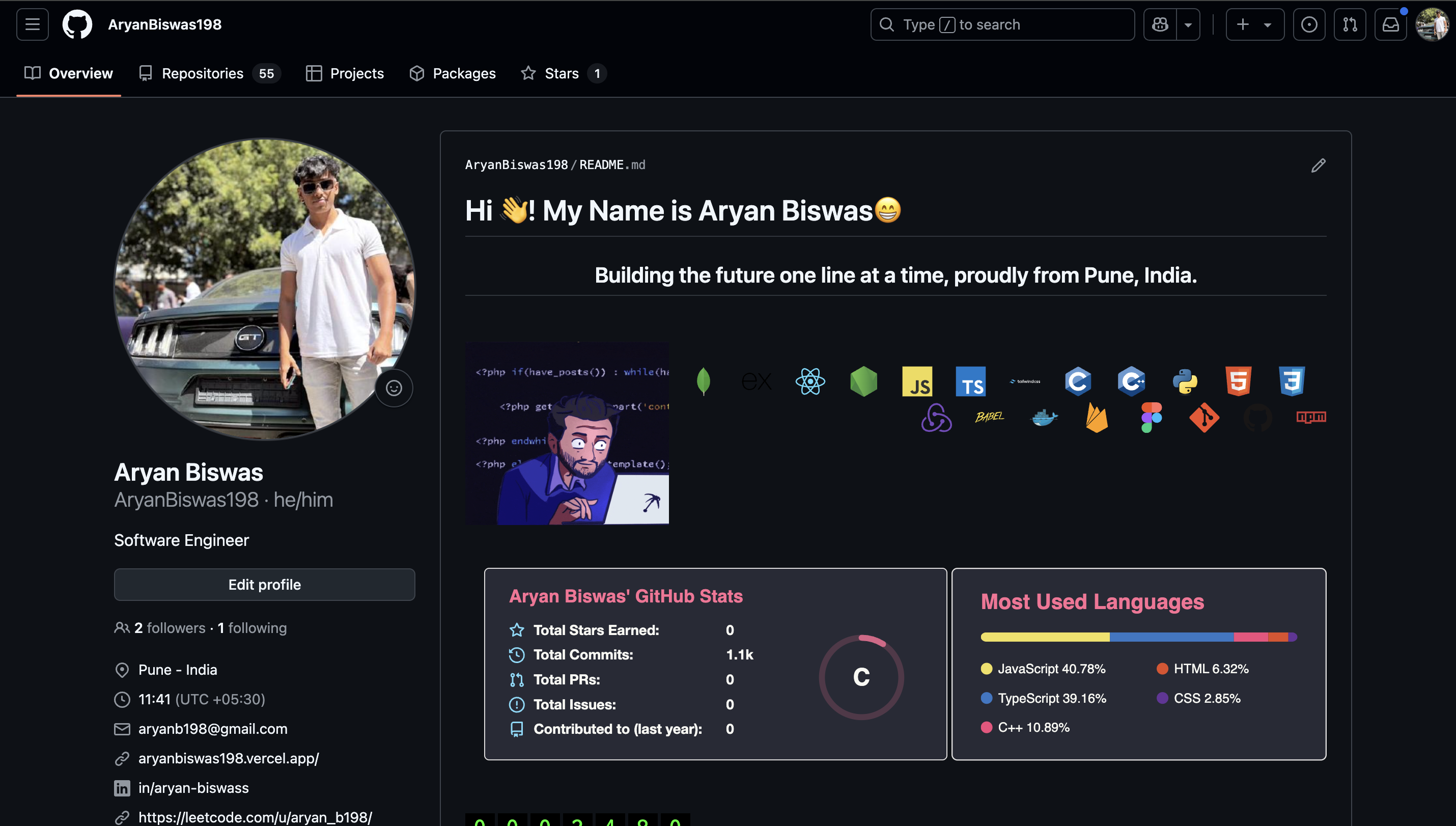
Task: Open the hamburger navigation menu
Action: [32, 24]
